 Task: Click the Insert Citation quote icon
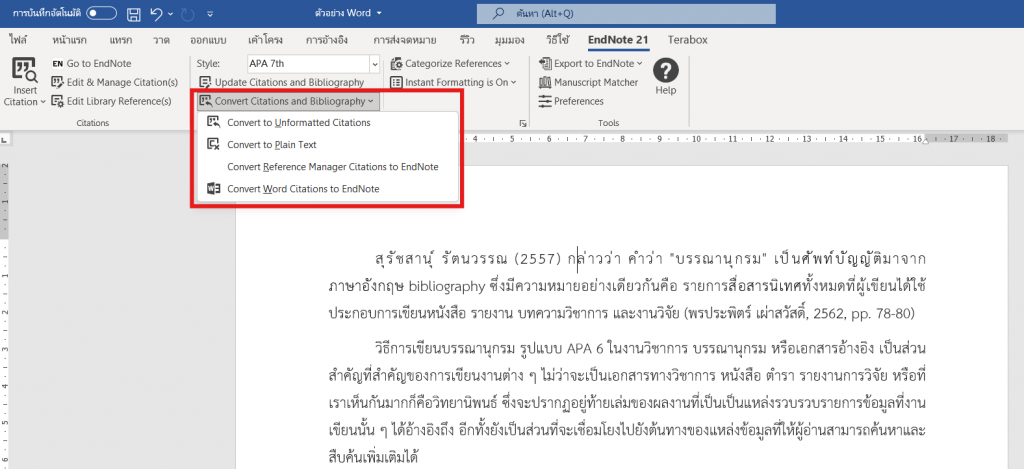tap(25, 70)
